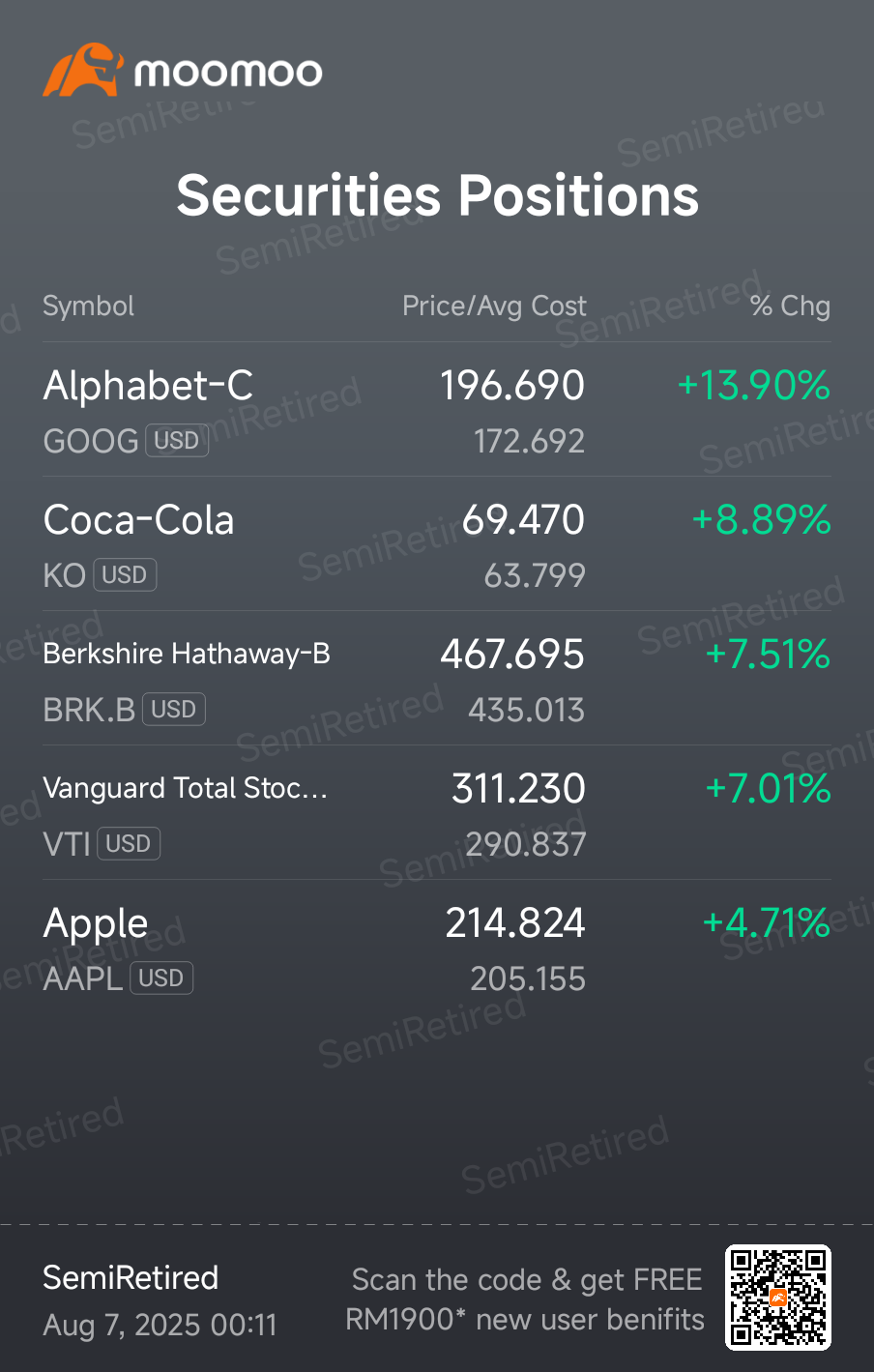This screenshot has width=874, height=1372.
Task: Click the USD badge next to GOOG
Action: (177, 441)
